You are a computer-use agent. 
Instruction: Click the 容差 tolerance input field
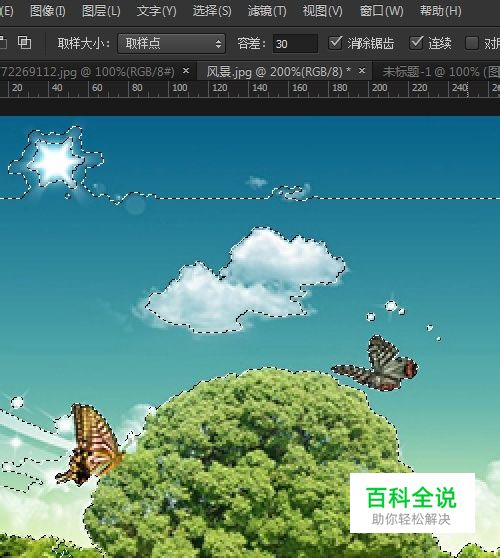click(295, 44)
